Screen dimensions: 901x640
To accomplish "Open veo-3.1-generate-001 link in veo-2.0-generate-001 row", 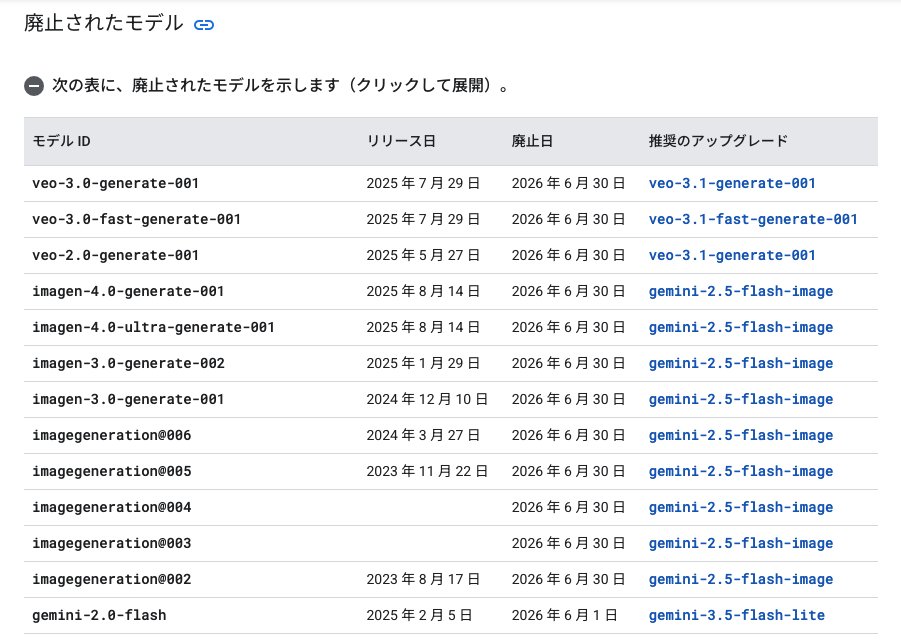I will [x=732, y=255].
